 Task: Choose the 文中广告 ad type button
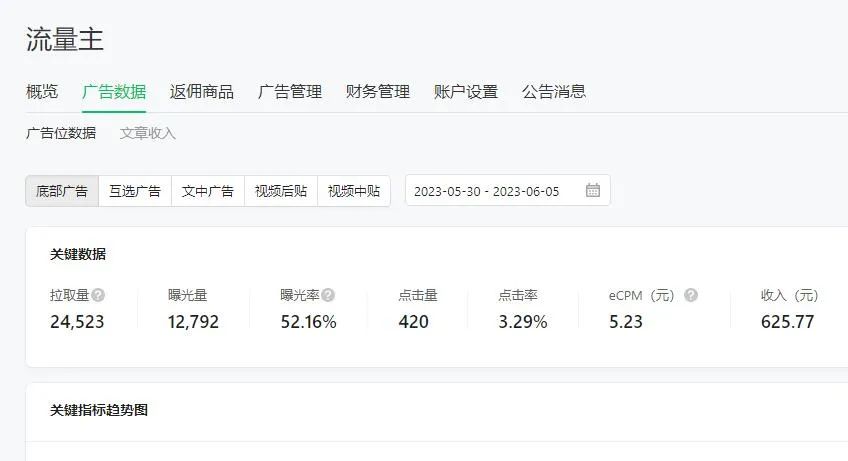pyautogui.click(x=208, y=191)
